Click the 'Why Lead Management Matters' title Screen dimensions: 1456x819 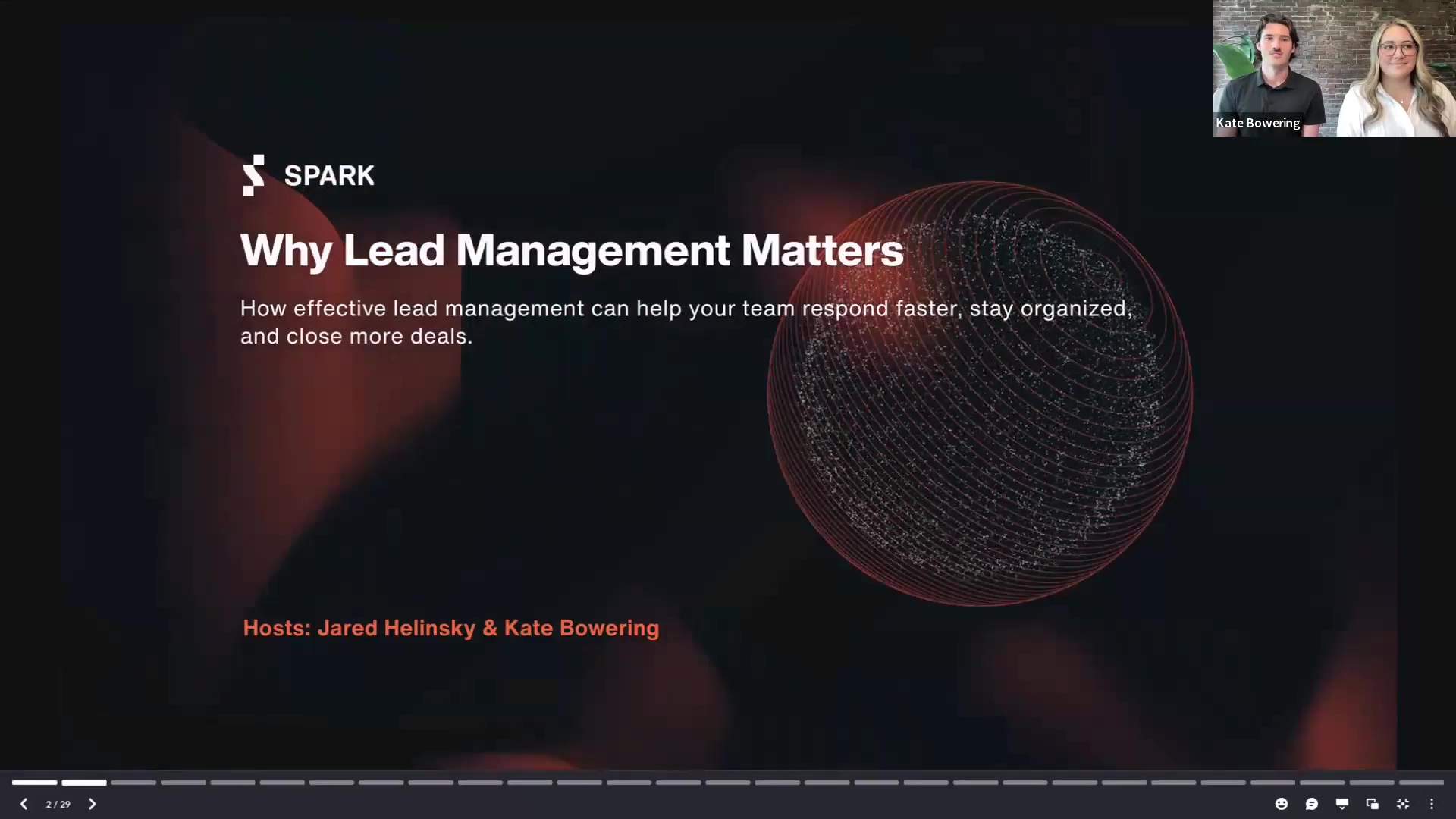[x=572, y=251]
